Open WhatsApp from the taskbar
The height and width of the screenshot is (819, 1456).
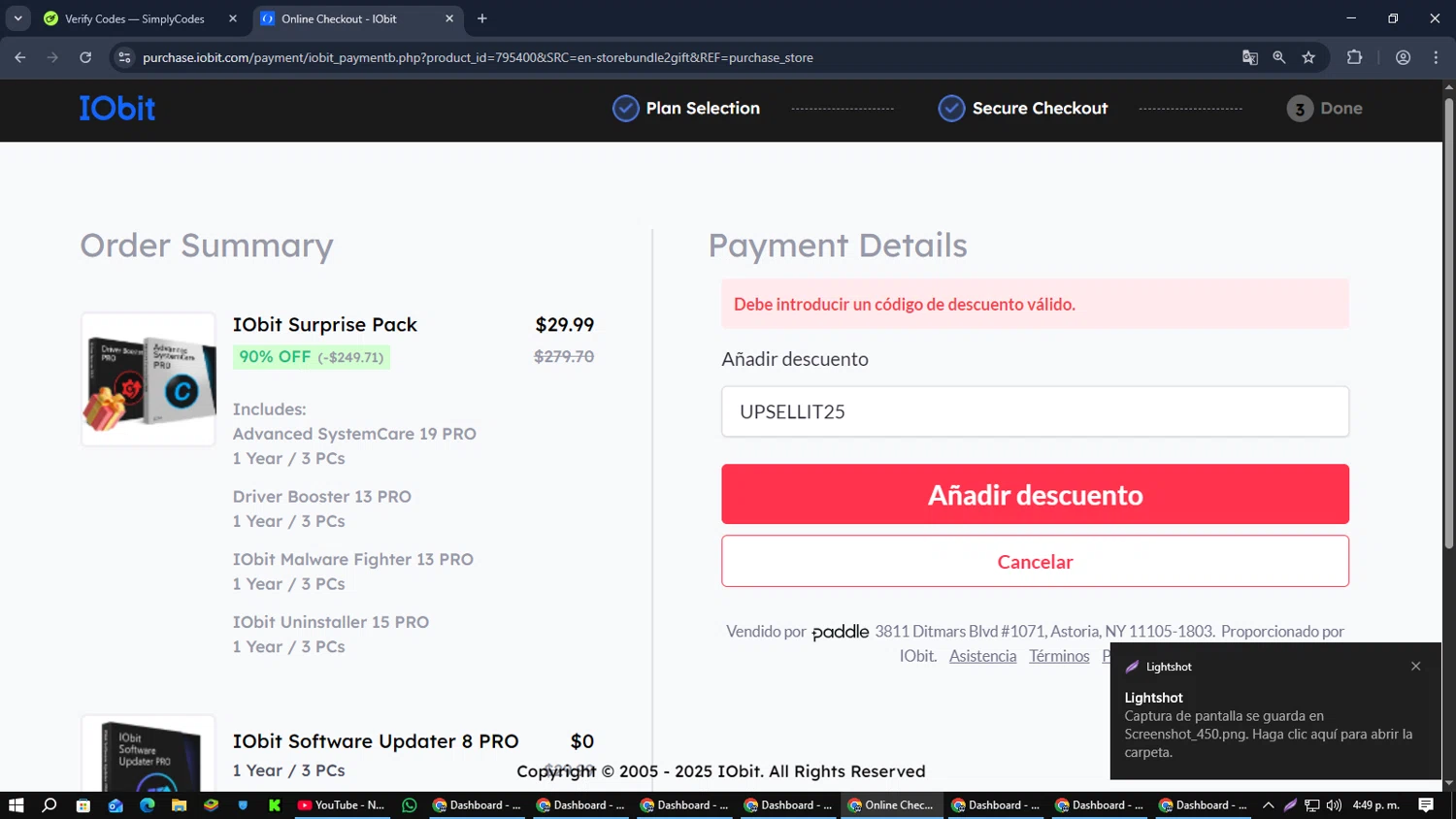[x=410, y=805]
